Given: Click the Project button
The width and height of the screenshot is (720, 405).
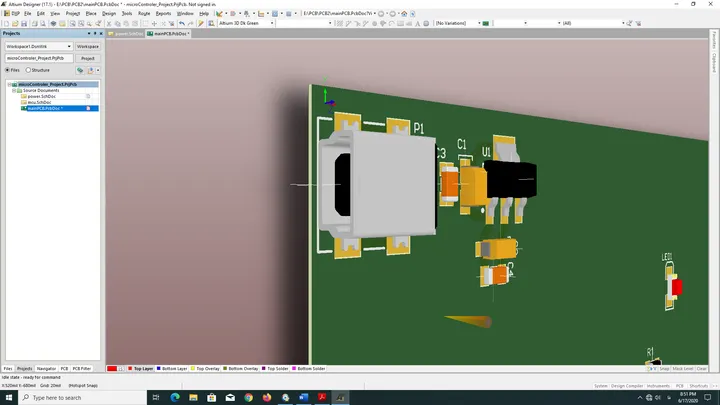Looking at the screenshot, I should click(88, 58).
